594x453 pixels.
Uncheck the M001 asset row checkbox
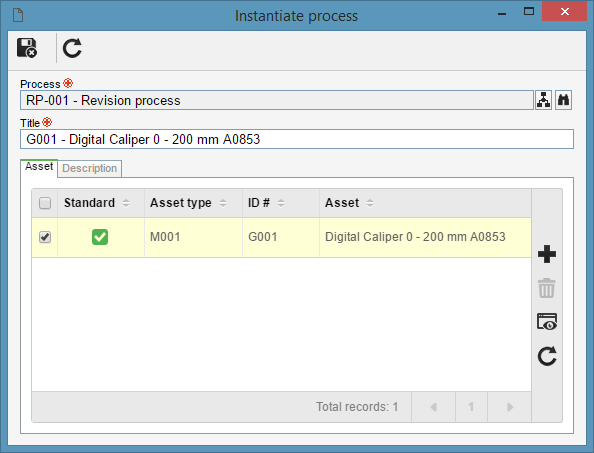pos(45,237)
